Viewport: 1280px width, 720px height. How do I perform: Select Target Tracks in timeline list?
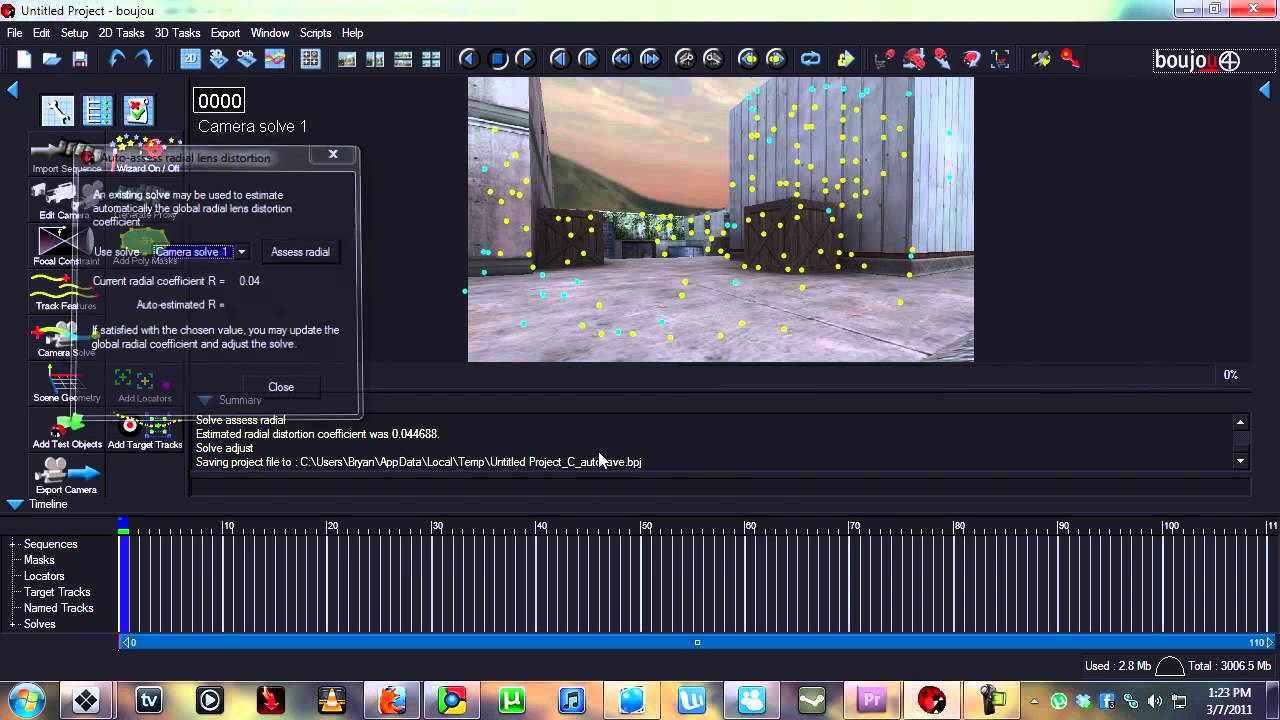pyautogui.click(x=57, y=592)
